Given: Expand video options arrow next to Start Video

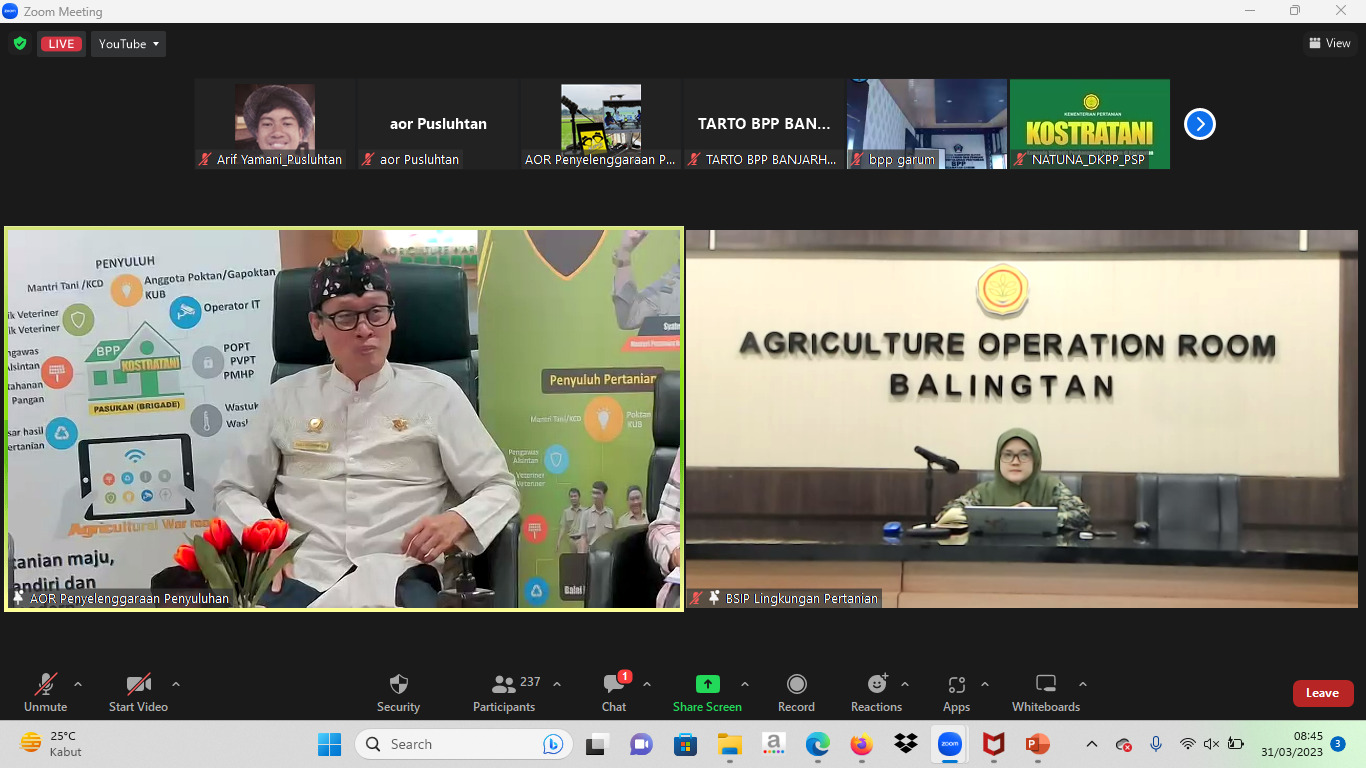Looking at the screenshot, I should [176, 684].
